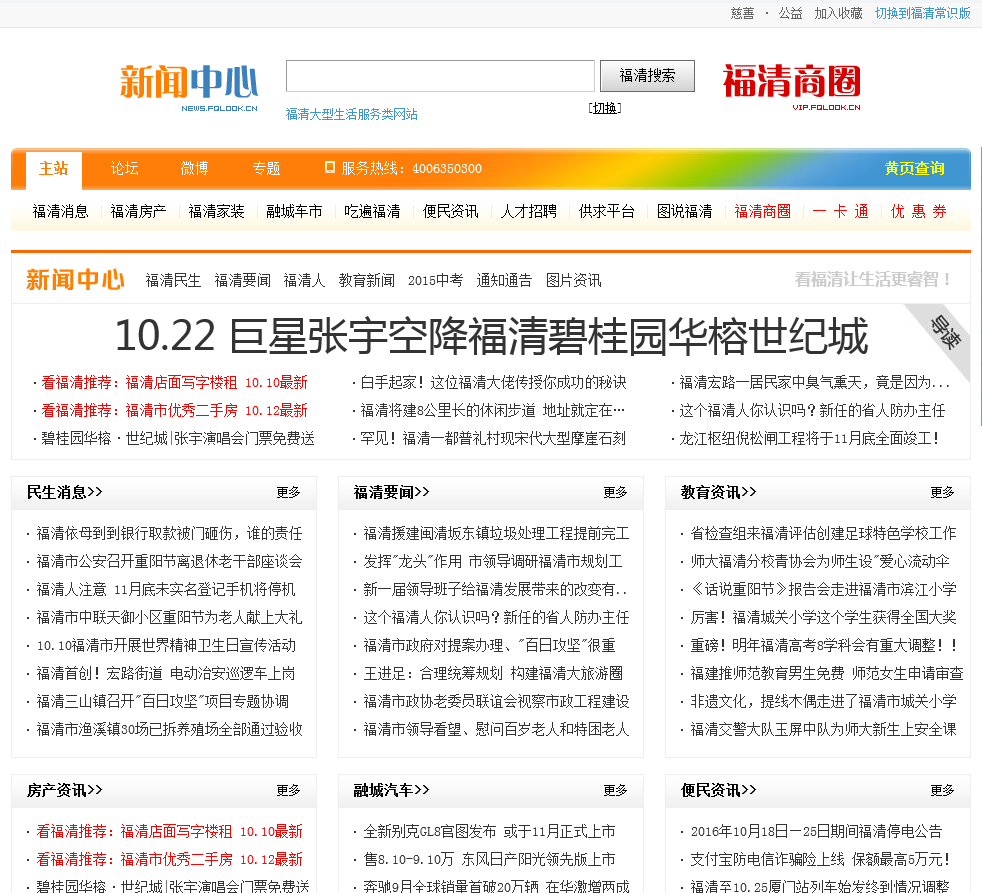Click 图片资讯 sub-navigation link
Viewport: 982px width, 893px height.
pos(573,281)
